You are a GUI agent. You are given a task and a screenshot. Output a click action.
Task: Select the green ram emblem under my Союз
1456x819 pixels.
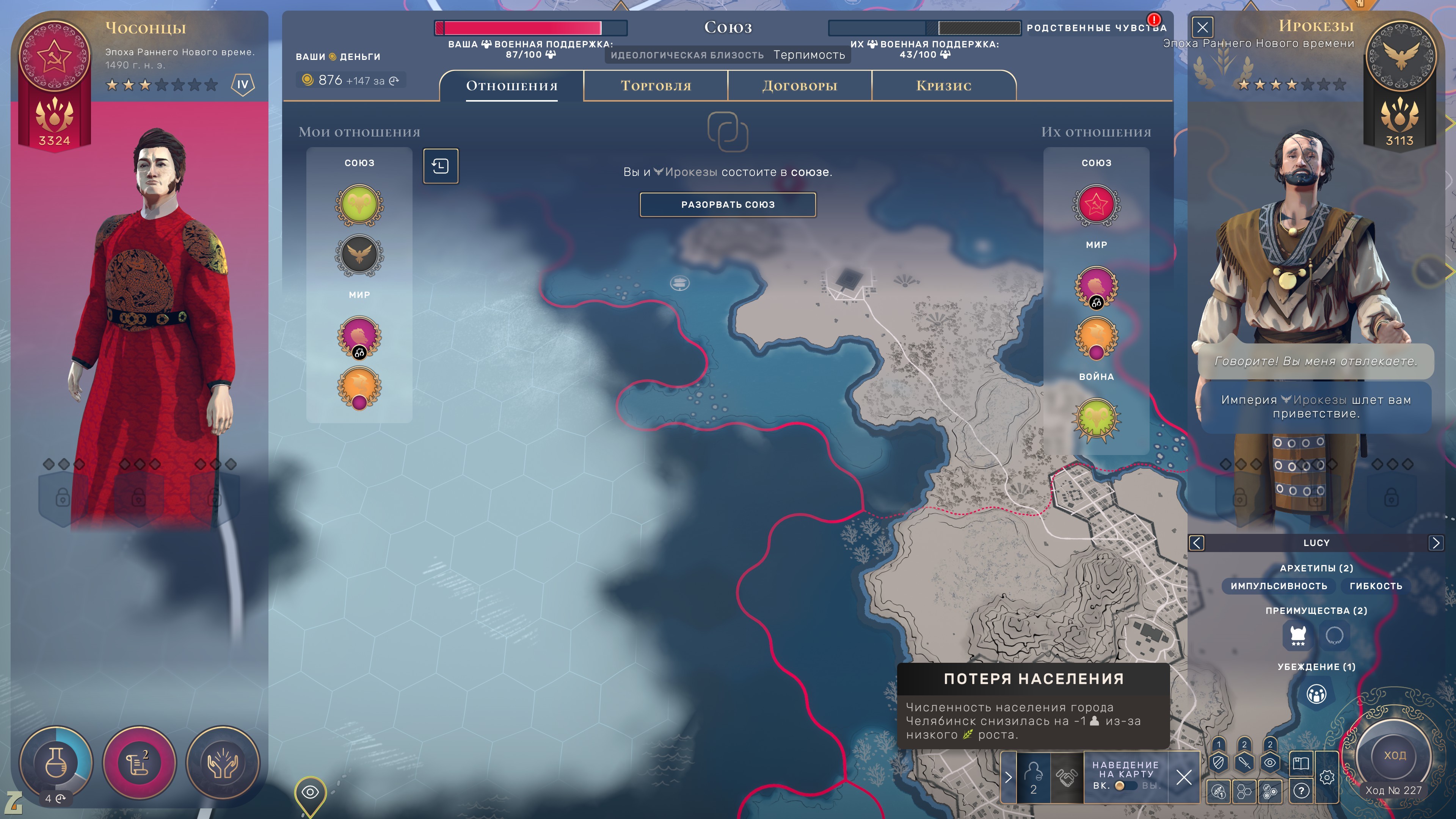coord(359,205)
